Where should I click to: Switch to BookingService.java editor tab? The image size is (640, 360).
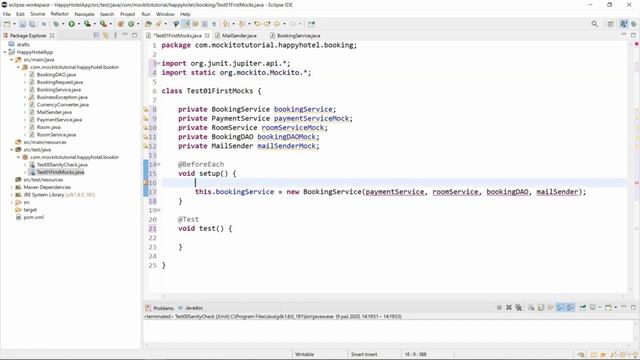point(298,36)
